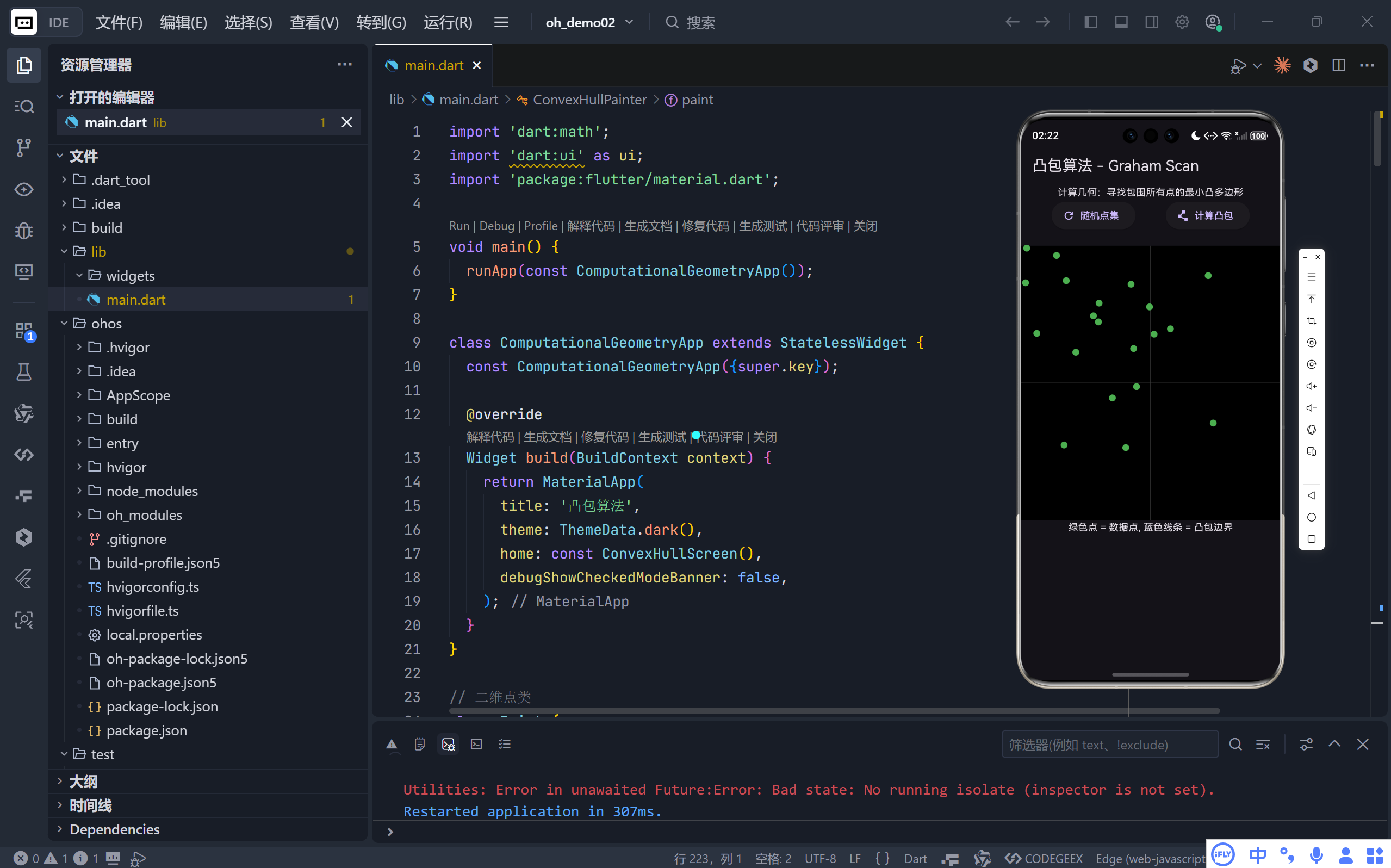
Task: Click split editor icon in editor toolbar
Action: pos(1338,65)
